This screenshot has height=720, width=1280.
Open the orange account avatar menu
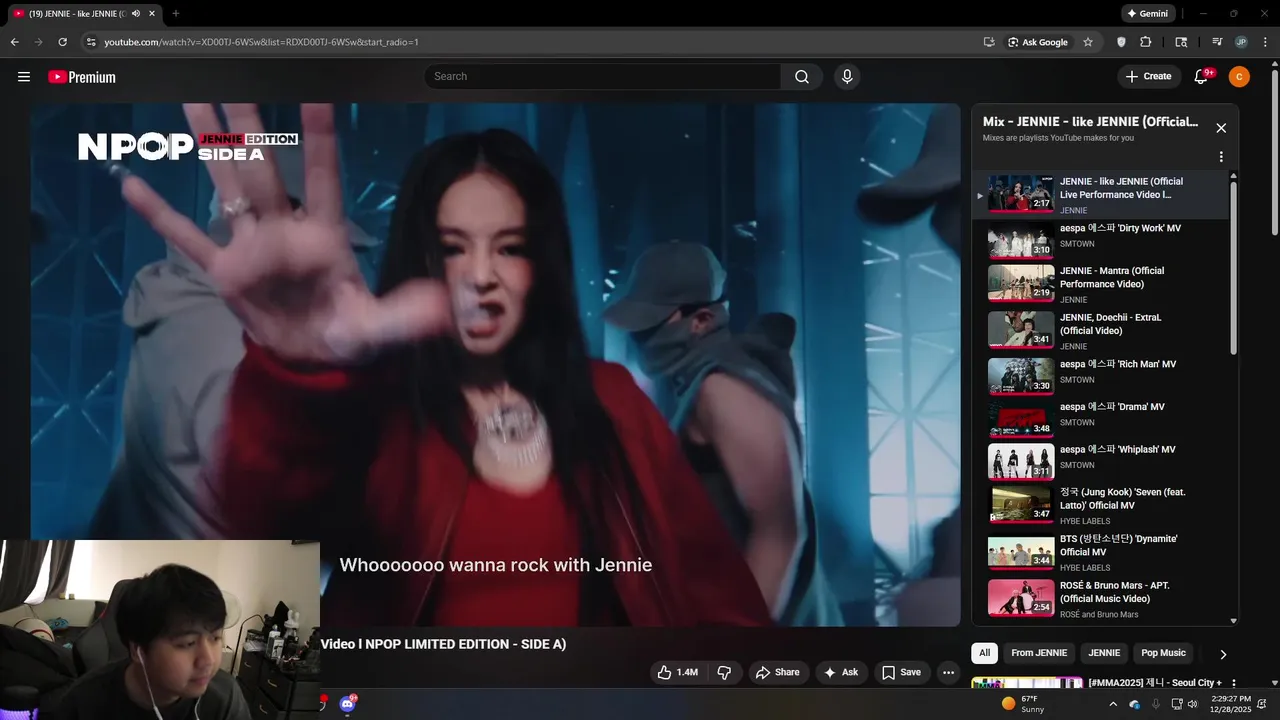pyautogui.click(x=1239, y=77)
